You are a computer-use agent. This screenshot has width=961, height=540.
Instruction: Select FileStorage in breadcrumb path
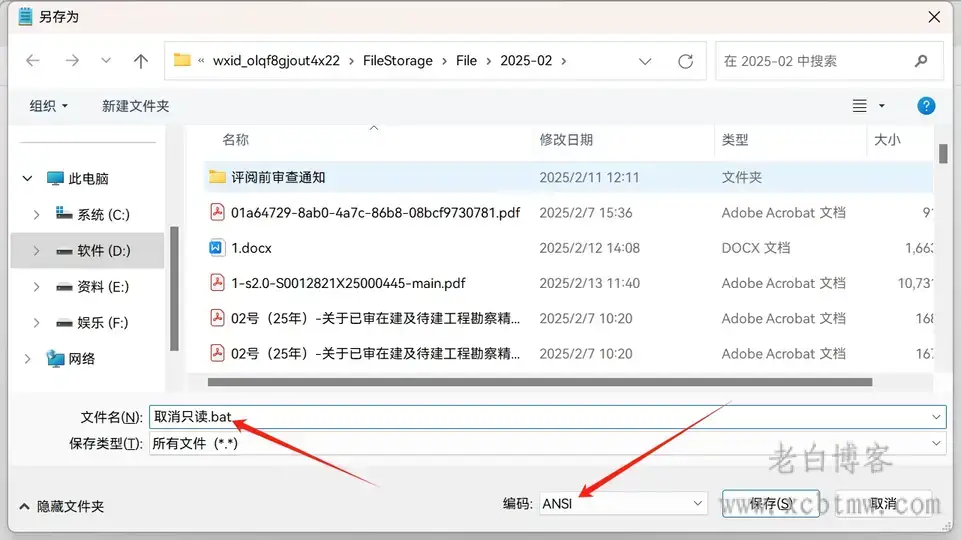pos(398,61)
